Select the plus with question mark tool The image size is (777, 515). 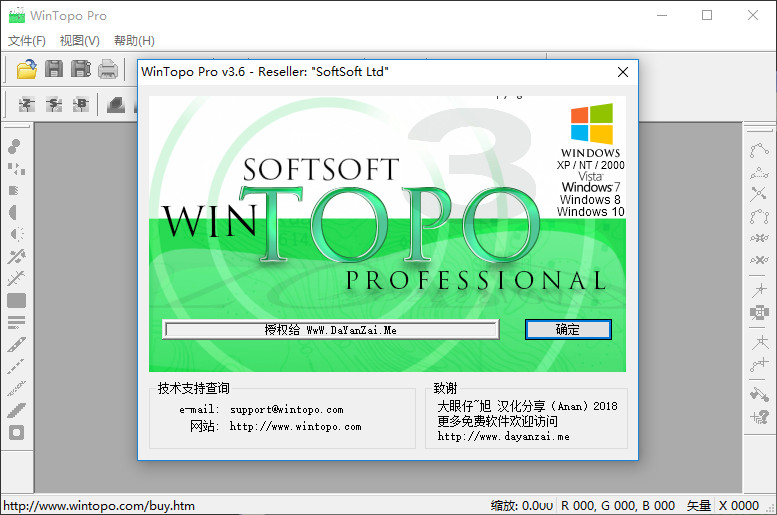pyautogui.click(x=759, y=416)
